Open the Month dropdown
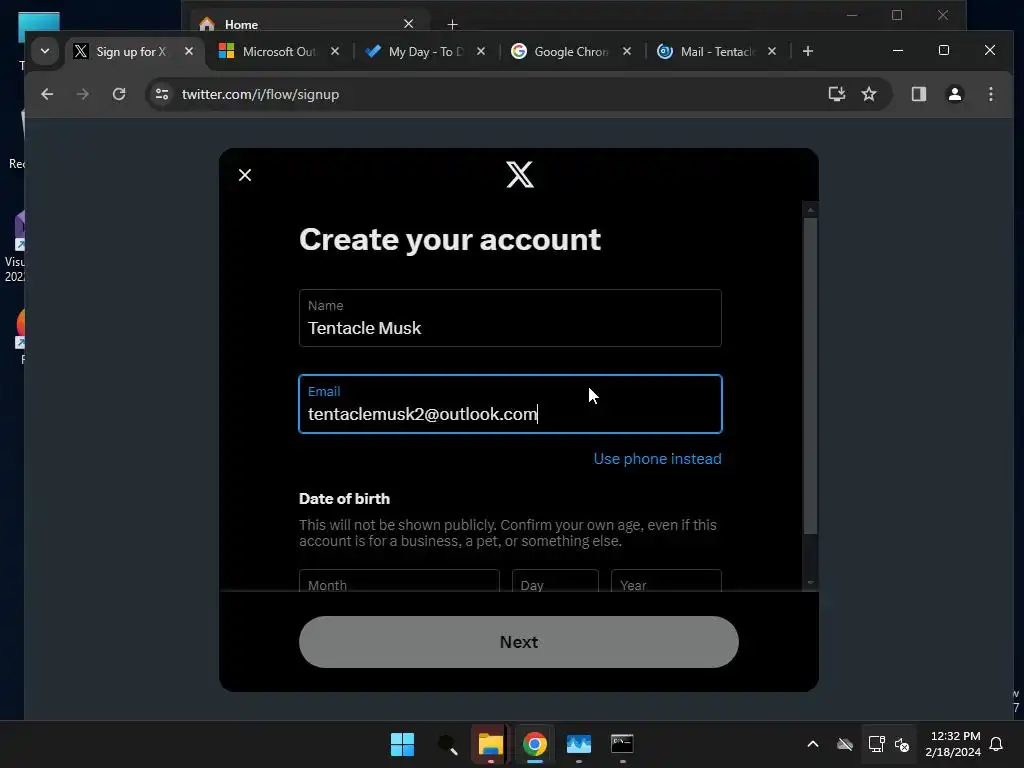 pyautogui.click(x=399, y=581)
